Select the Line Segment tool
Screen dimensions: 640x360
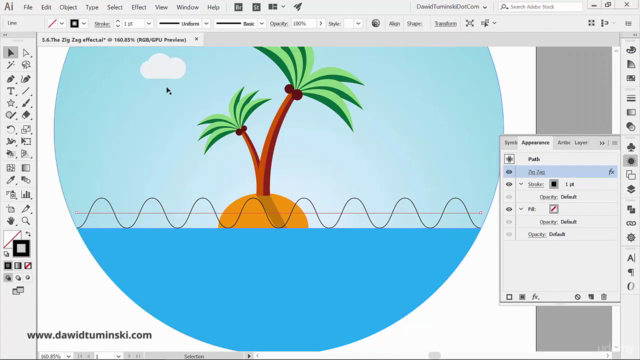click(x=26, y=91)
